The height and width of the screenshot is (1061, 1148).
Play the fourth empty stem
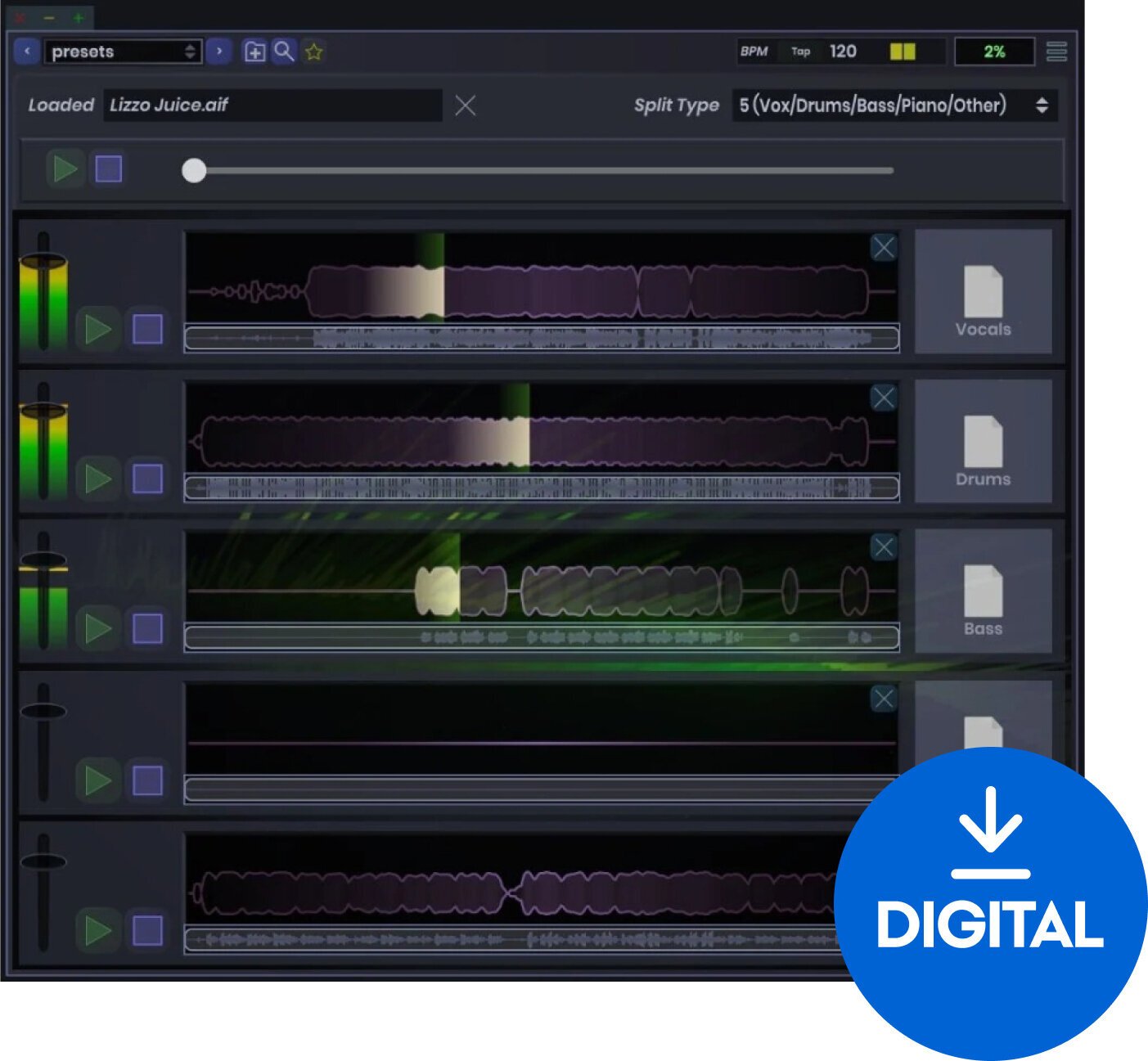tap(97, 780)
